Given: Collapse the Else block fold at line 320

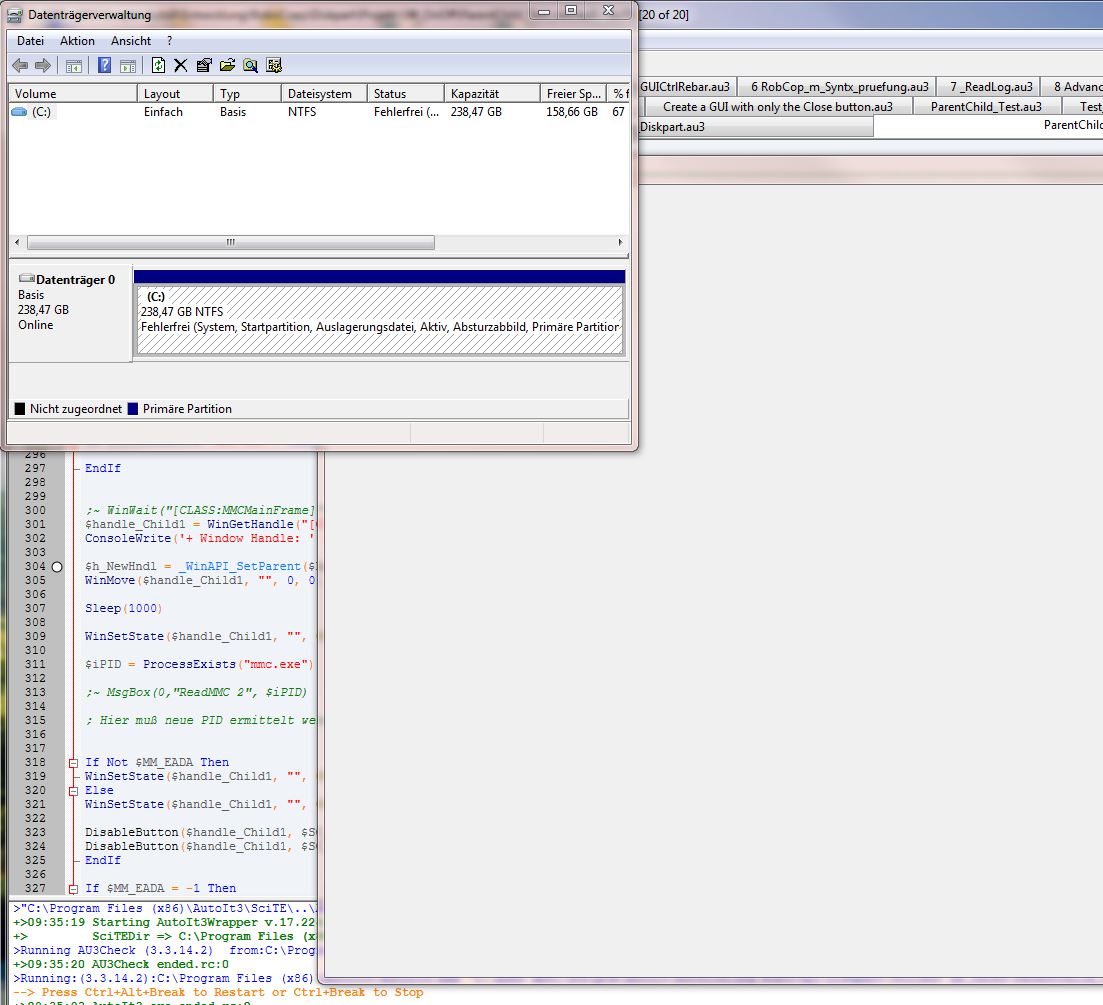Looking at the screenshot, I should 73,790.
